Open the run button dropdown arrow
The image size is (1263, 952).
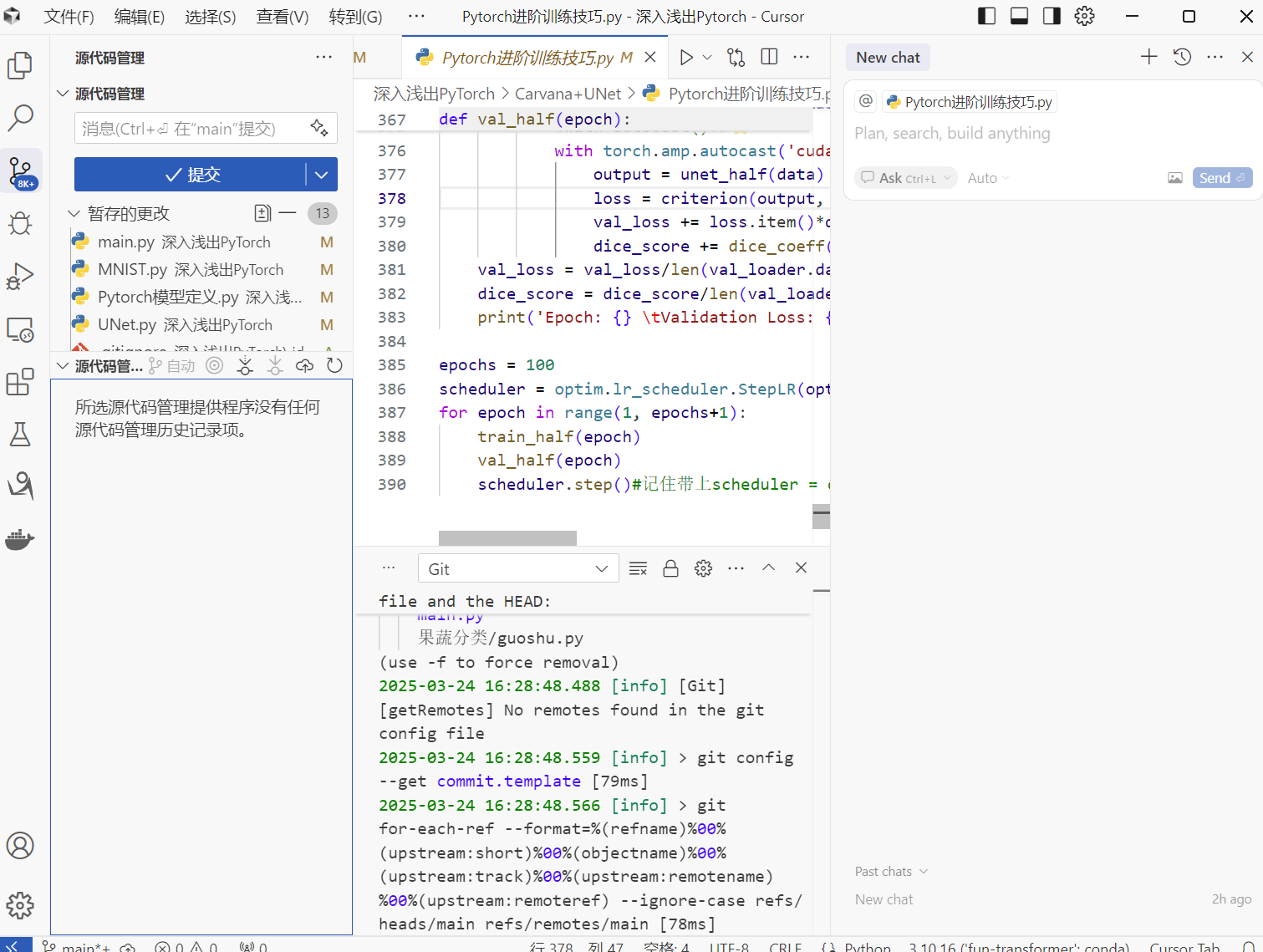tap(707, 57)
